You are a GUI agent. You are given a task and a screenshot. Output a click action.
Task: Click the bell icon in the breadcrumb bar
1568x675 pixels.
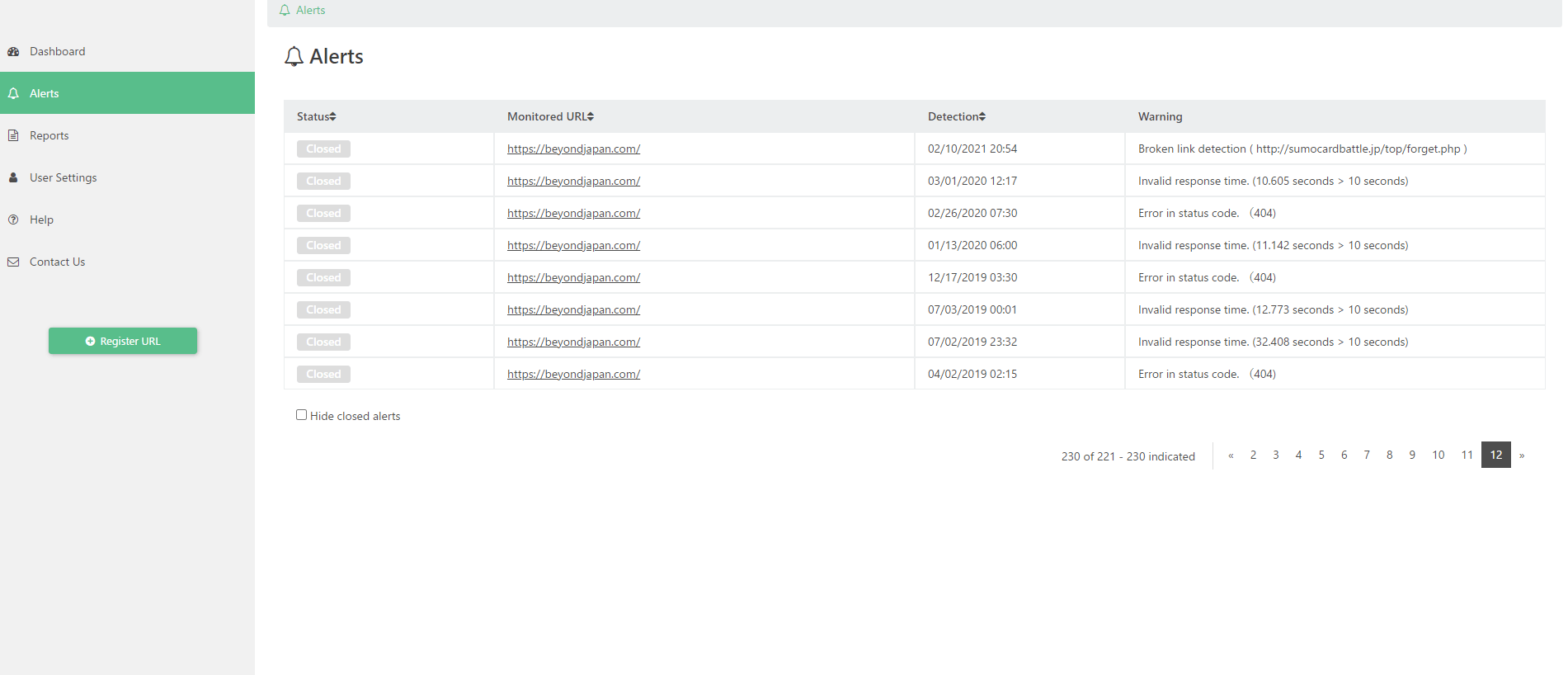pos(285,10)
